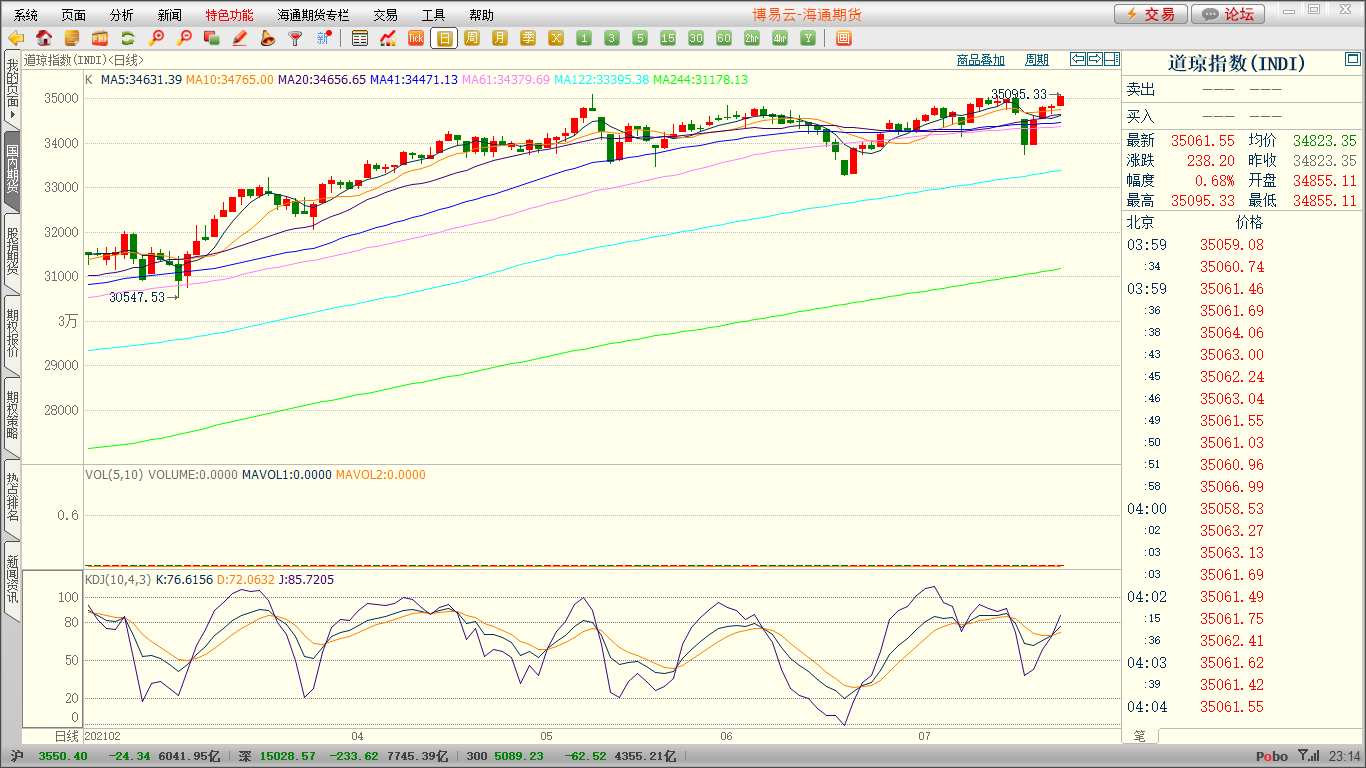Screen dimensions: 1366x768
Task: Switch to 国内期货 sidebar tab
Action: point(12,170)
